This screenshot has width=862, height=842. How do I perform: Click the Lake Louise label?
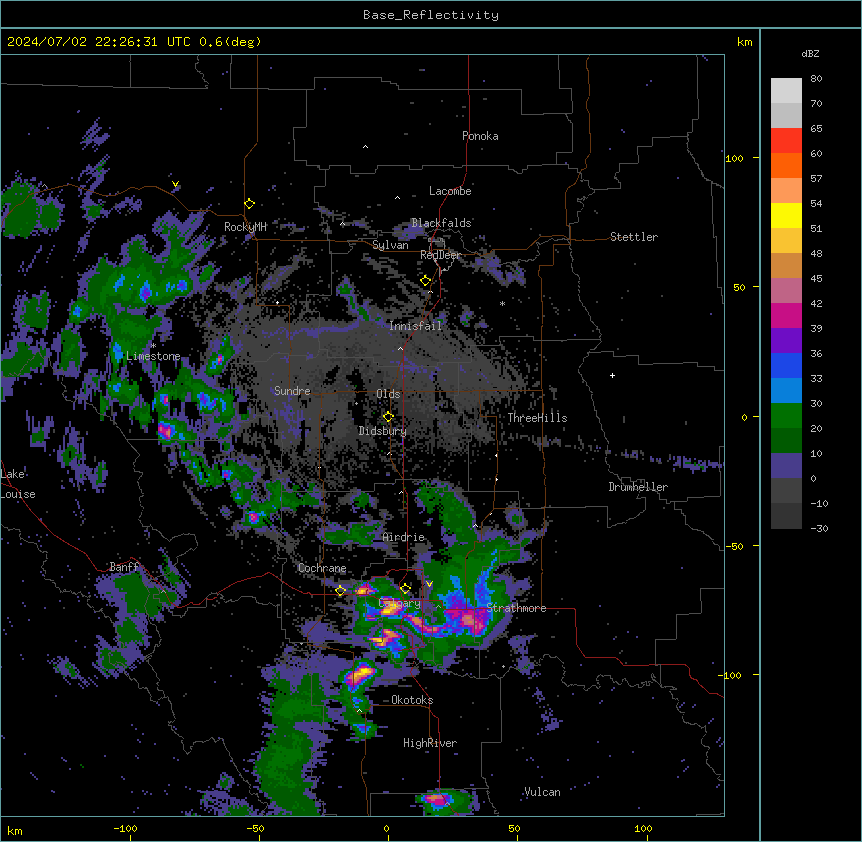click(x=18, y=484)
